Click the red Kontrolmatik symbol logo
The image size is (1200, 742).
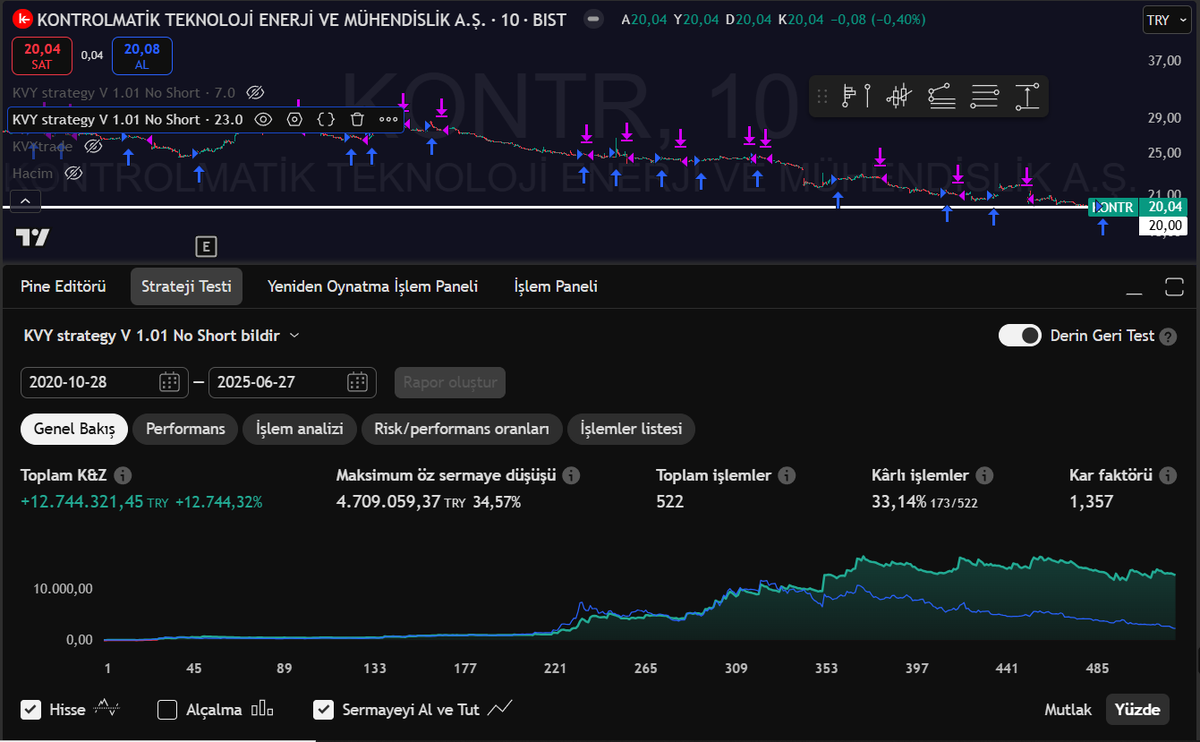tap(23, 19)
